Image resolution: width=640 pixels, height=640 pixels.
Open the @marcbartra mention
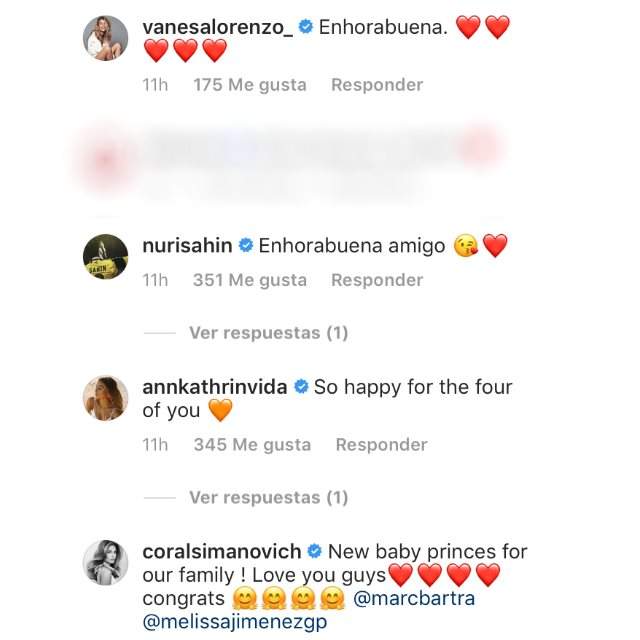pyautogui.click(x=414, y=598)
